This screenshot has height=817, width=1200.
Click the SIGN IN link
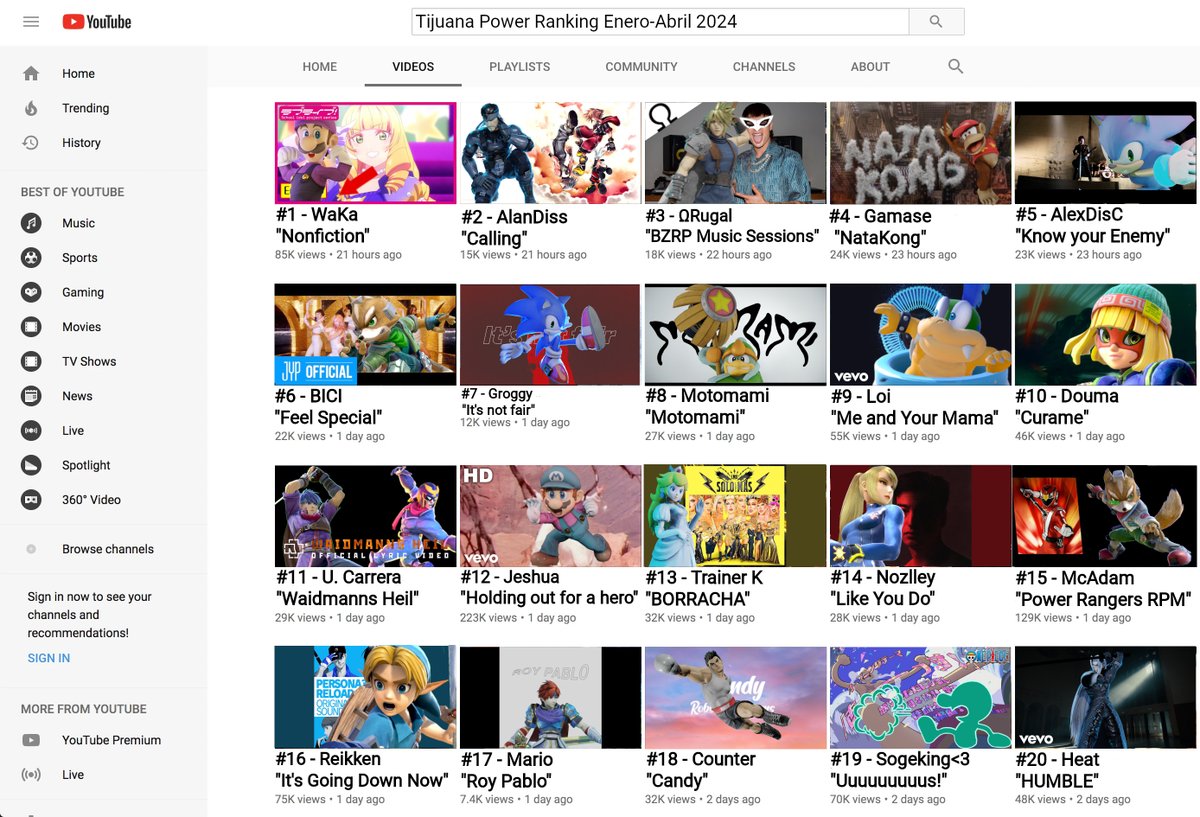(x=49, y=658)
